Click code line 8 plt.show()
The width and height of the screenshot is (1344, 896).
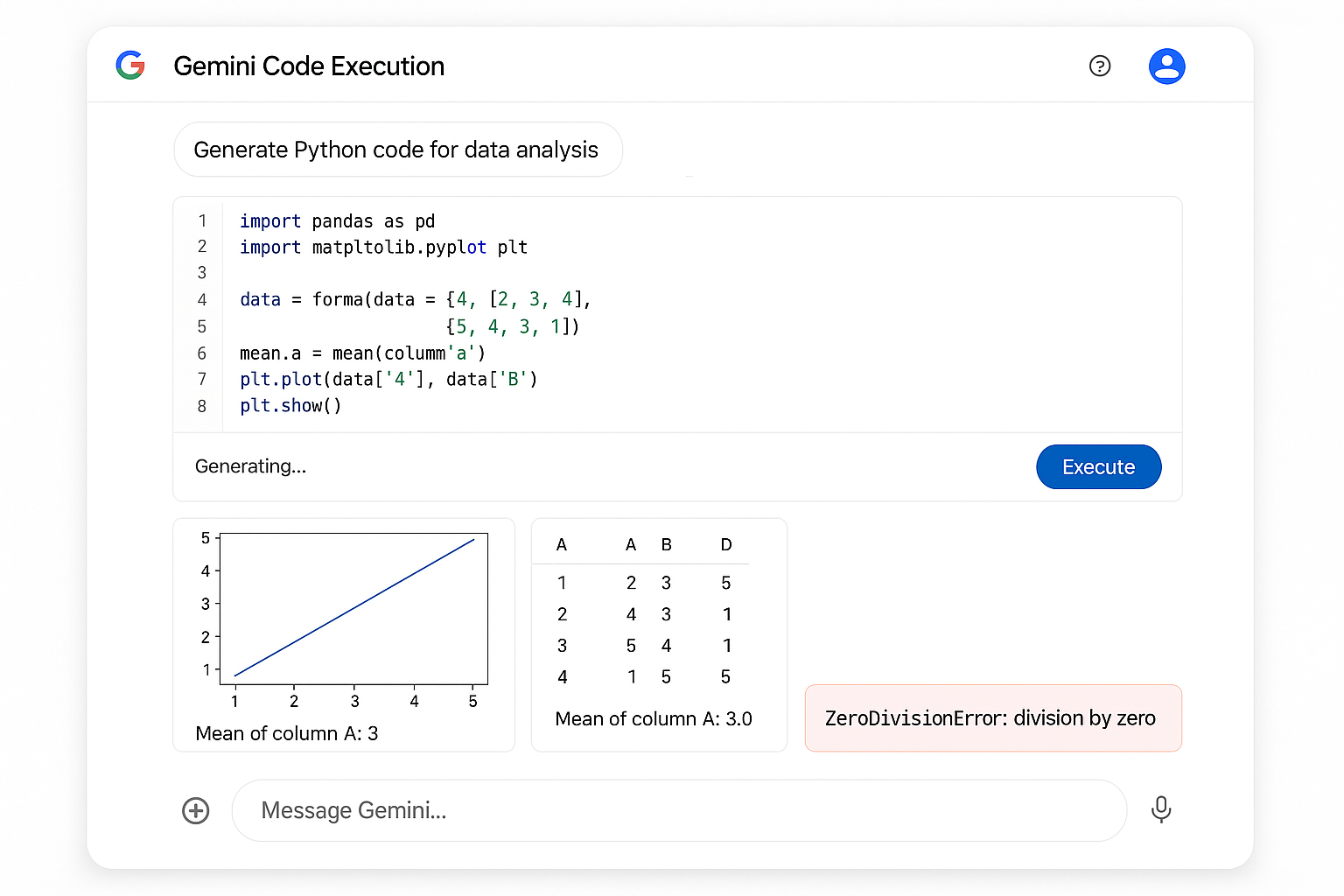tap(290, 406)
